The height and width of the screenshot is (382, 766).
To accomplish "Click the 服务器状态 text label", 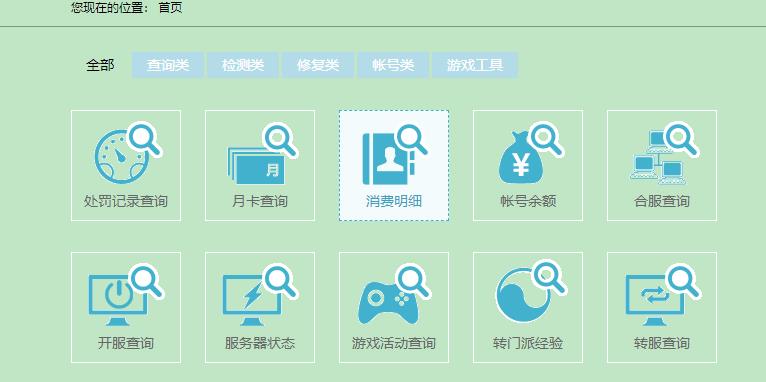I will [x=260, y=343].
